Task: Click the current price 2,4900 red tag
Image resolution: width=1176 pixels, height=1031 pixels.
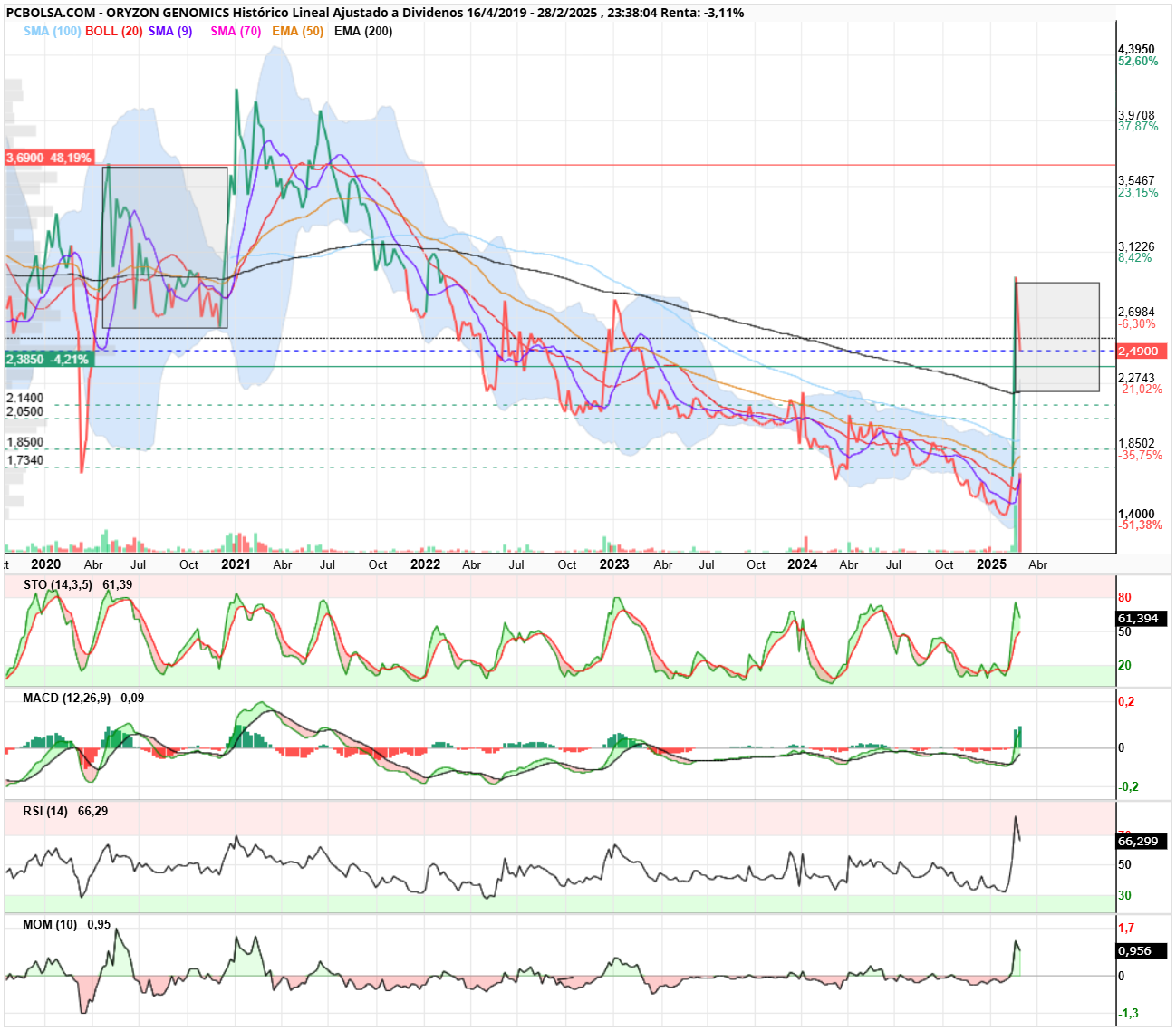Action: [1141, 351]
